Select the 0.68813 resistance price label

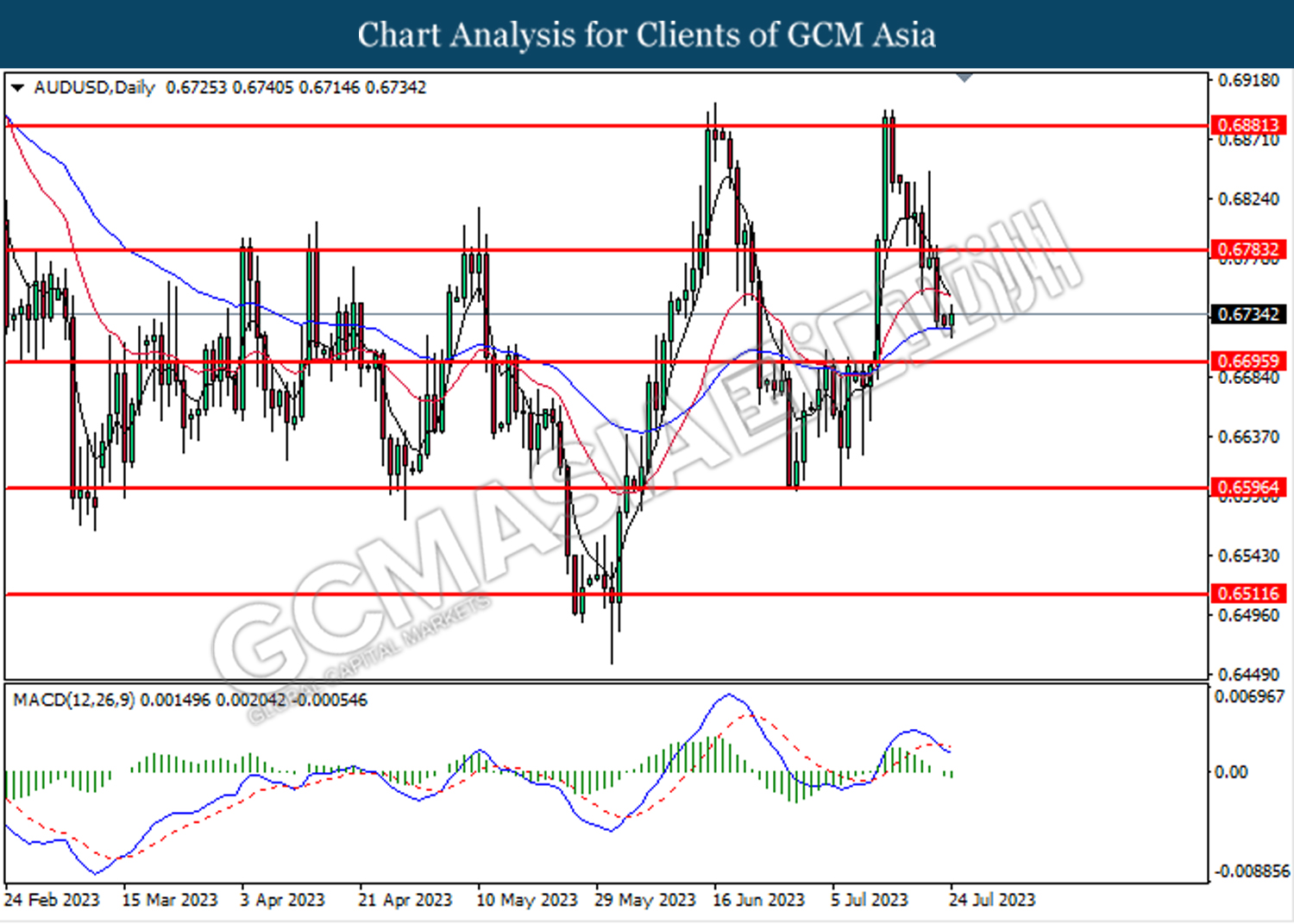(x=1248, y=125)
